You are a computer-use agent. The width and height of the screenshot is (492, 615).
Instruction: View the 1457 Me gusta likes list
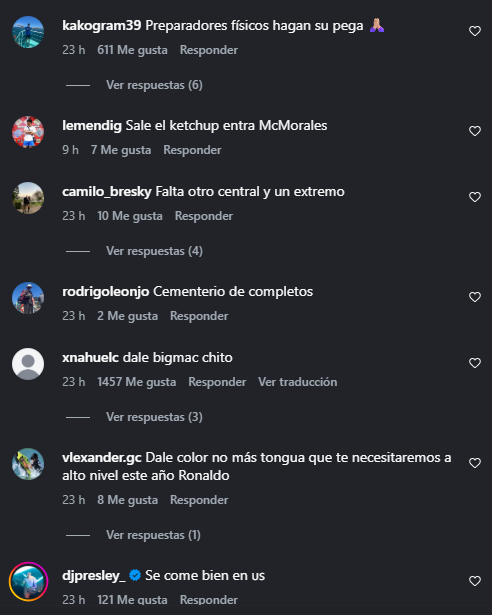(137, 382)
